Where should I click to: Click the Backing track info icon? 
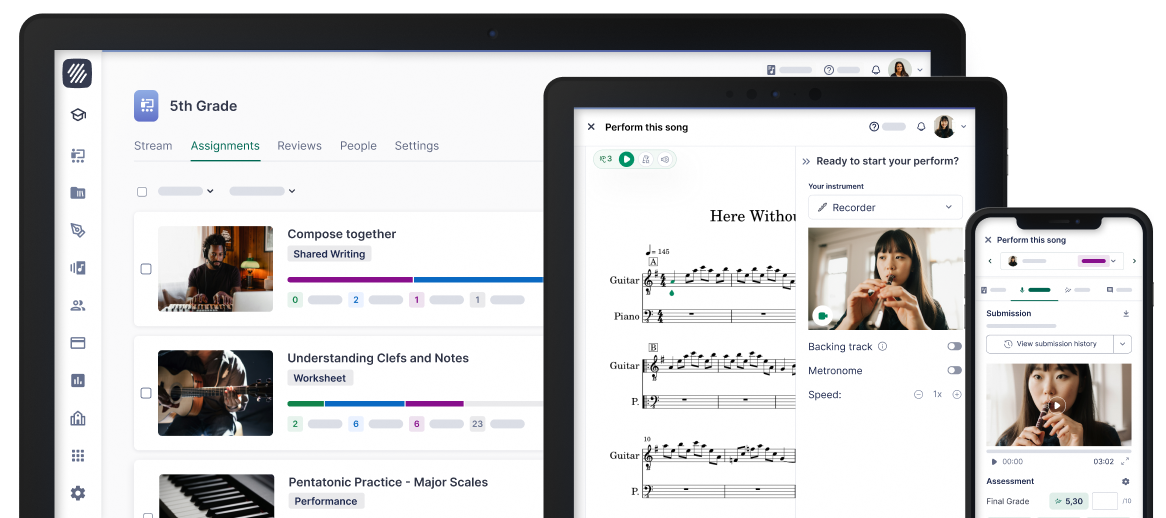pyautogui.click(x=883, y=346)
